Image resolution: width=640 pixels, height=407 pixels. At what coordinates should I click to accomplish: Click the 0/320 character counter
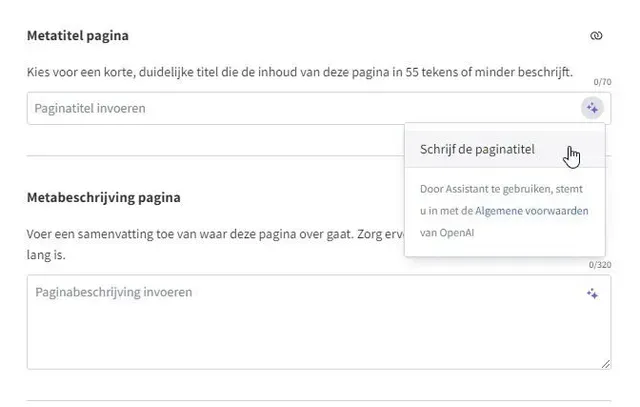[599, 265]
